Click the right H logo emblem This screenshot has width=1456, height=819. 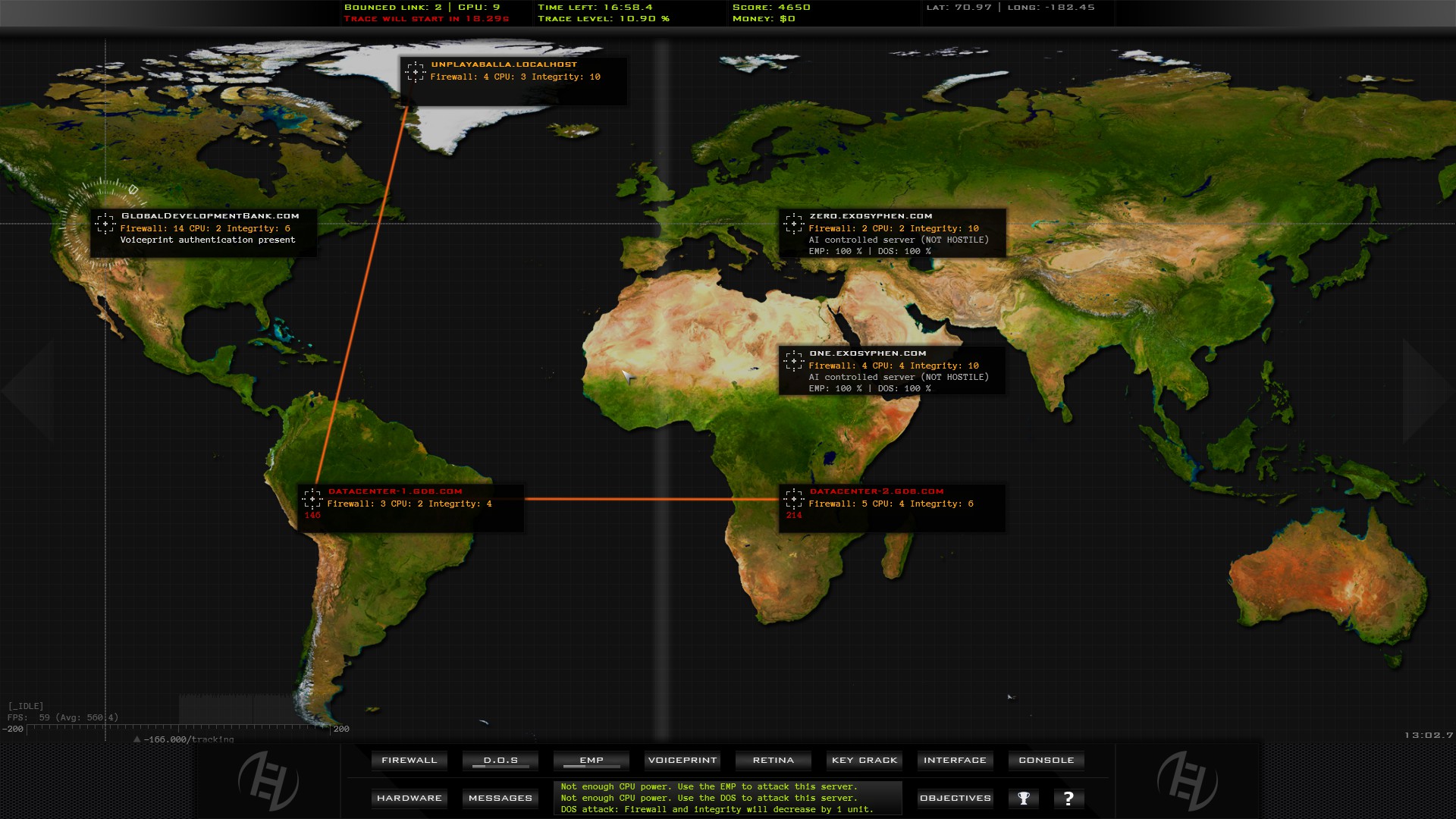1187,780
